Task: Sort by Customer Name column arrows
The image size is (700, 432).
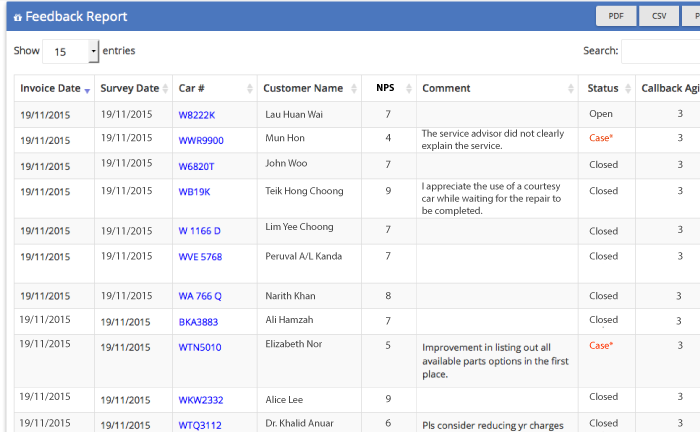Action: coord(354,88)
